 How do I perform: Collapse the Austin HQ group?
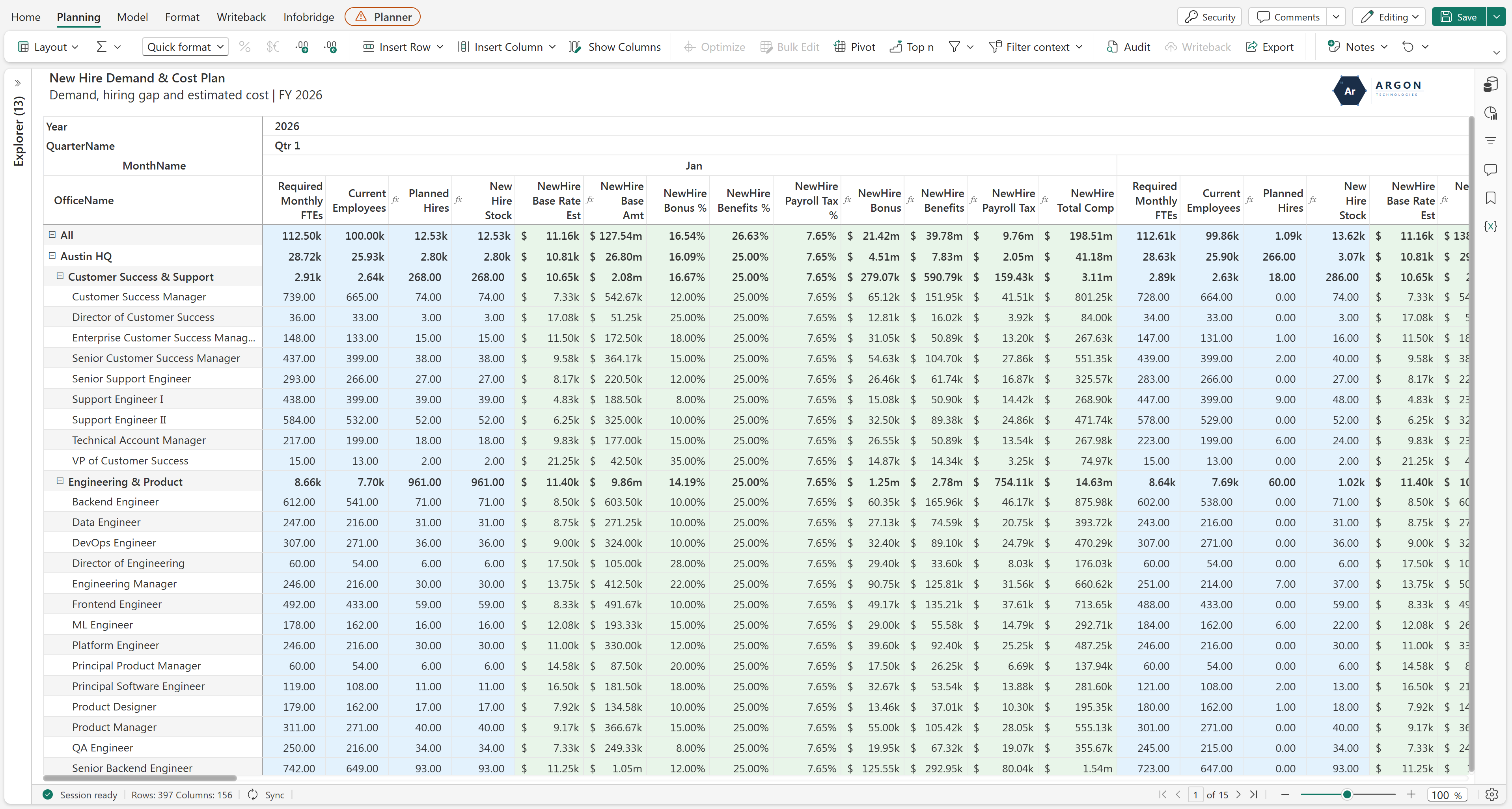(x=52, y=256)
